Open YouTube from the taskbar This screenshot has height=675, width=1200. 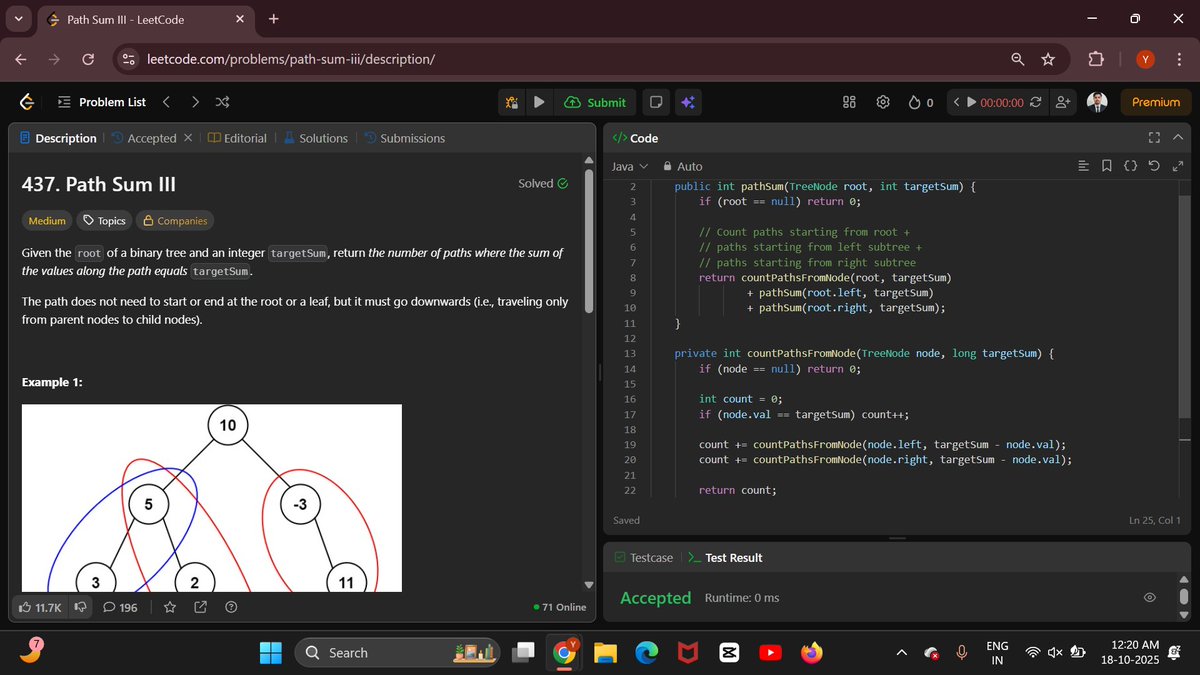point(770,653)
